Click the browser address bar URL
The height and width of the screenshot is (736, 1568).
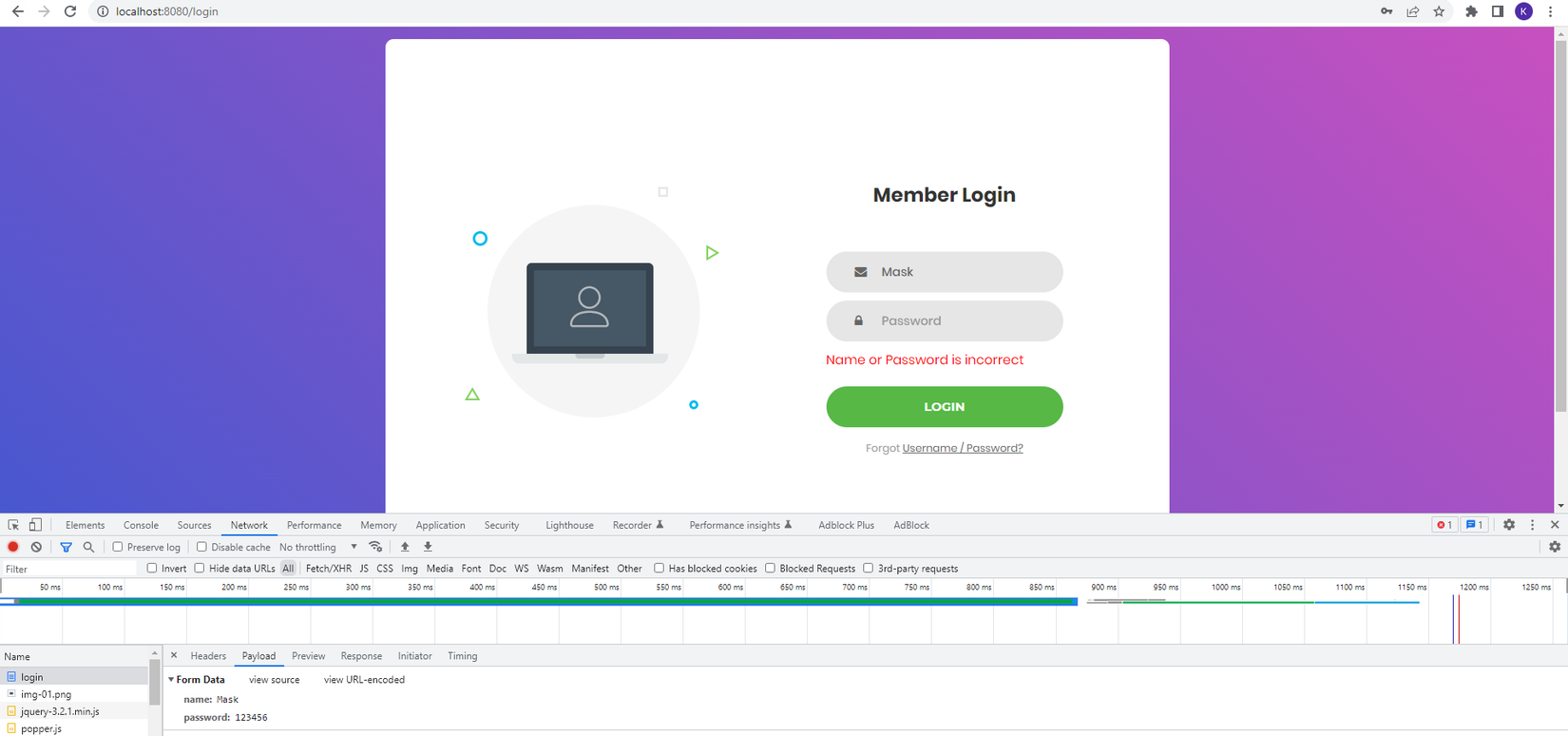166,11
